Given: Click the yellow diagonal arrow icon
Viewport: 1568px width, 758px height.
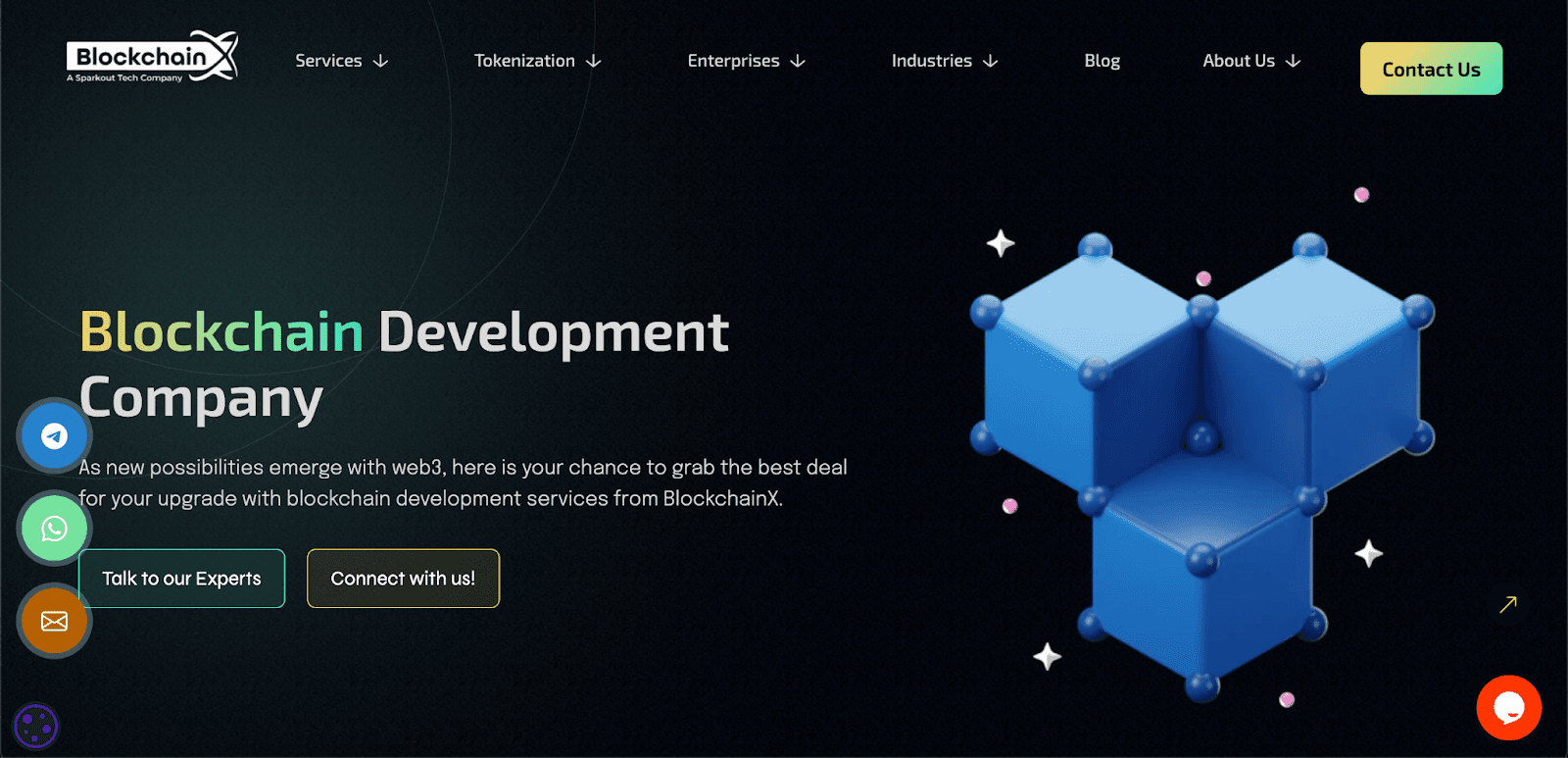Looking at the screenshot, I should pyautogui.click(x=1508, y=604).
